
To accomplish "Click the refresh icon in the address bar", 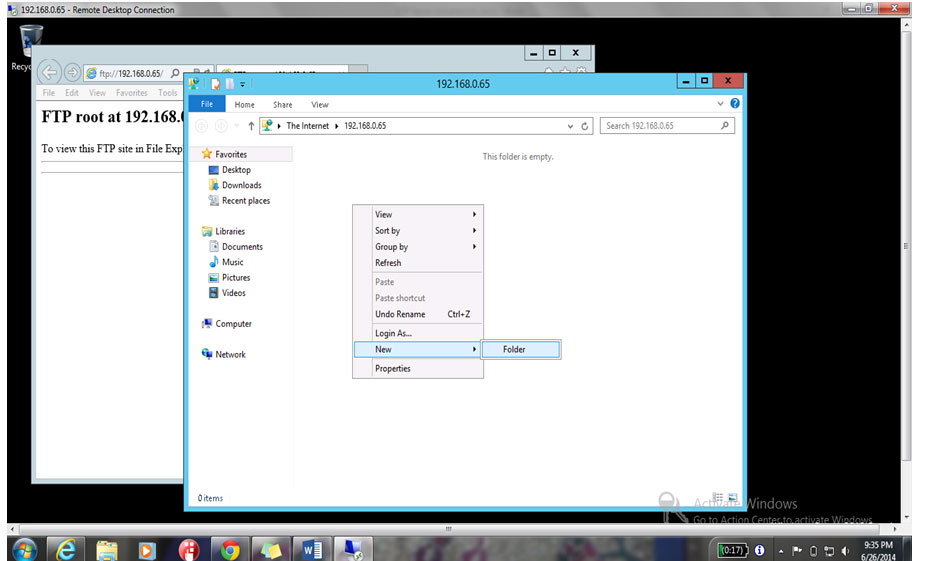I will [x=585, y=126].
